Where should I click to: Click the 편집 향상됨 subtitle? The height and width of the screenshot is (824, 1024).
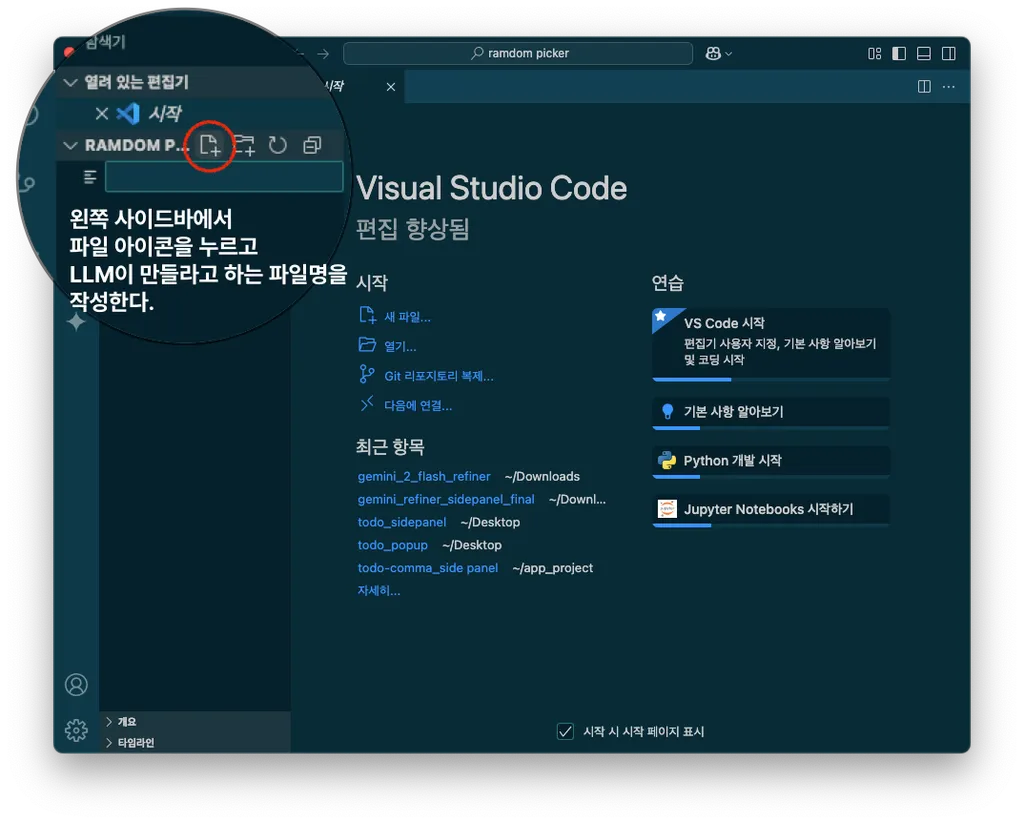[x=413, y=229]
